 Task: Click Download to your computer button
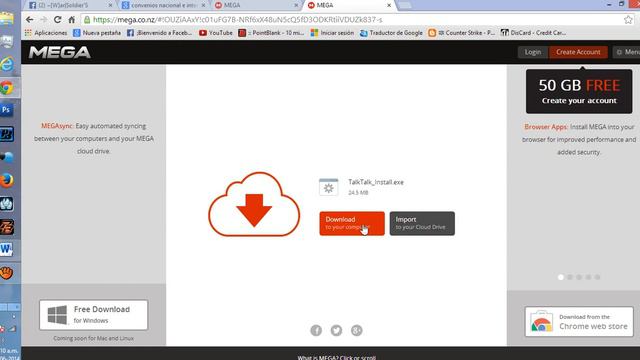pyautogui.click(x=352, y=223)
